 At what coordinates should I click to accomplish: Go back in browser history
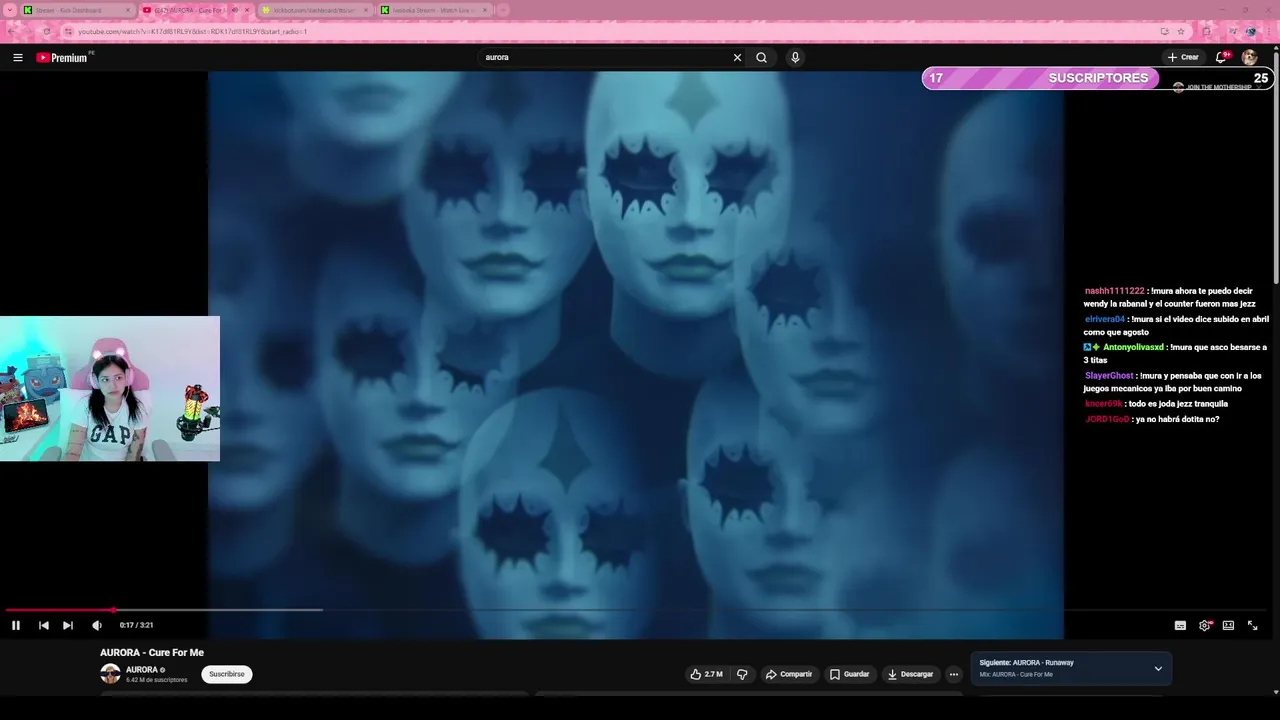[x=10, y=31]
